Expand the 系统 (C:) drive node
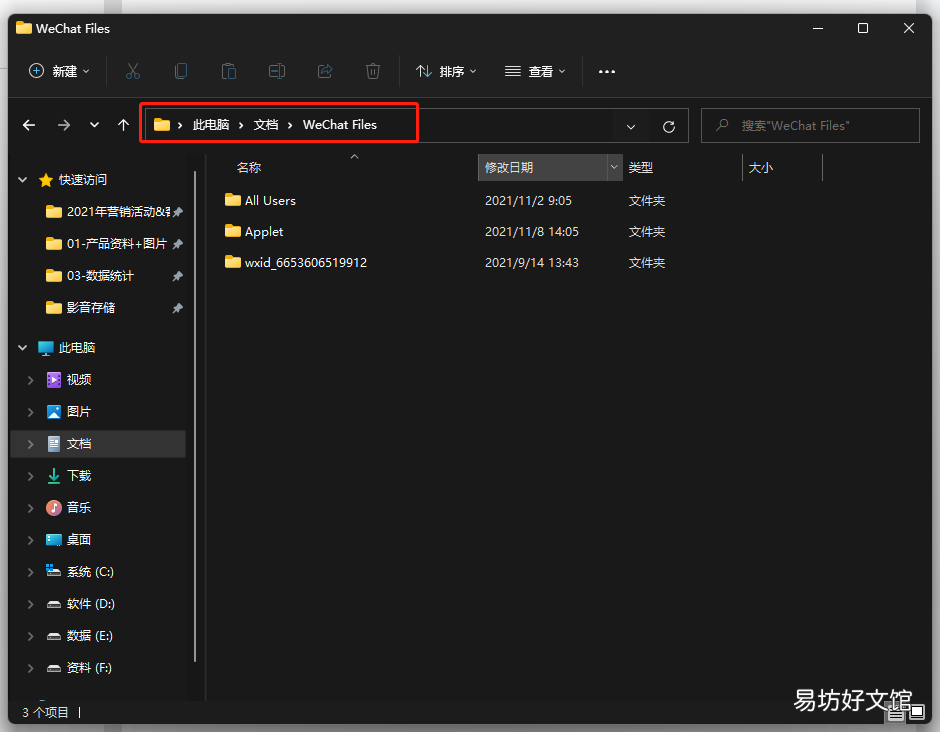 tap(31, 572)
